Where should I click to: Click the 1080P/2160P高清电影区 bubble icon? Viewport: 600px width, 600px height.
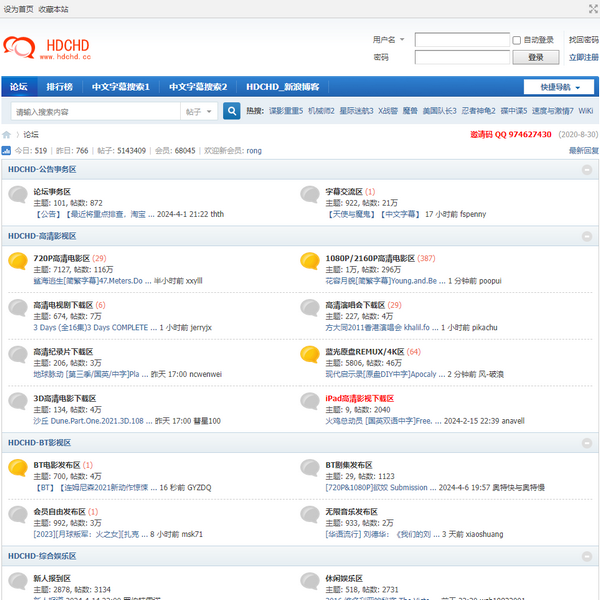pyautogui.click(x=310, y=262)
